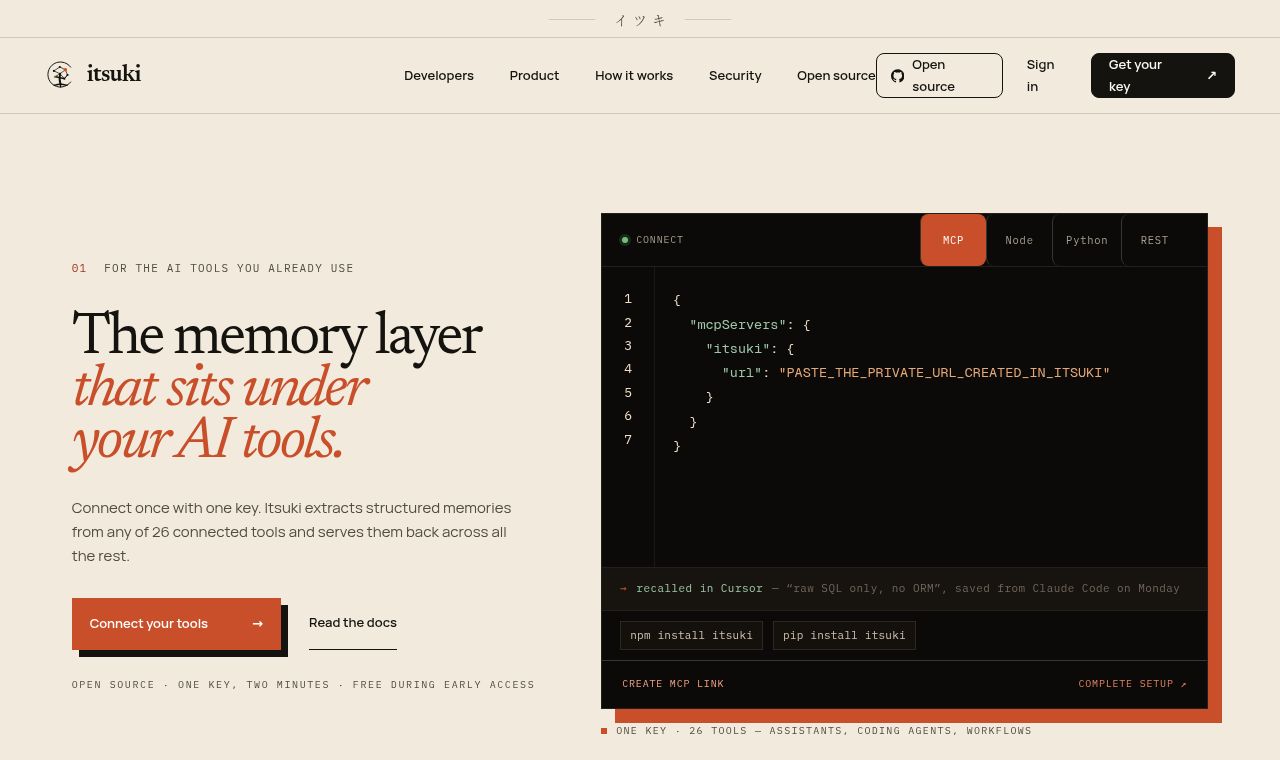Screen dimensions: 1280x760
Task: Click the pip install itsuki chip
Action: point(844,636)
